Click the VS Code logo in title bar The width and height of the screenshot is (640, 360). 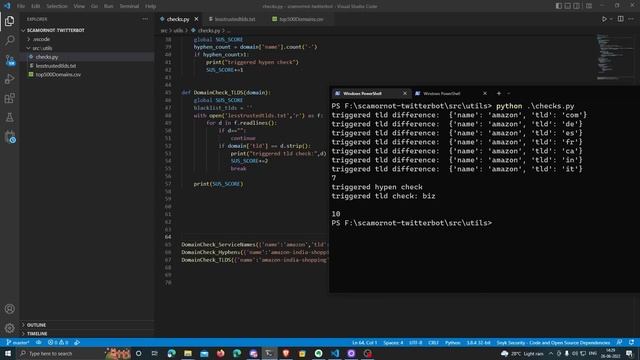[x=7, y=6]
